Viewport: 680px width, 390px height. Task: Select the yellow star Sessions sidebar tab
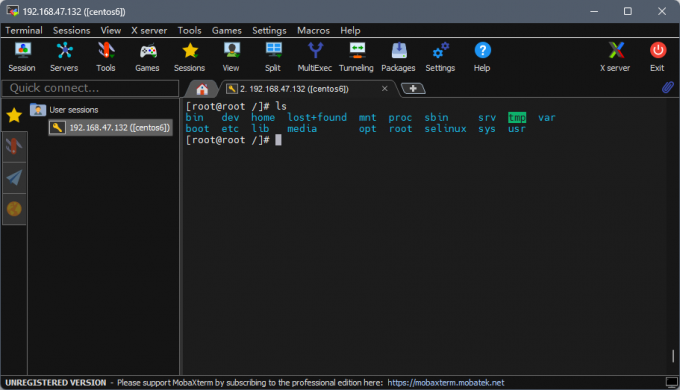click(x=14, y=115)
